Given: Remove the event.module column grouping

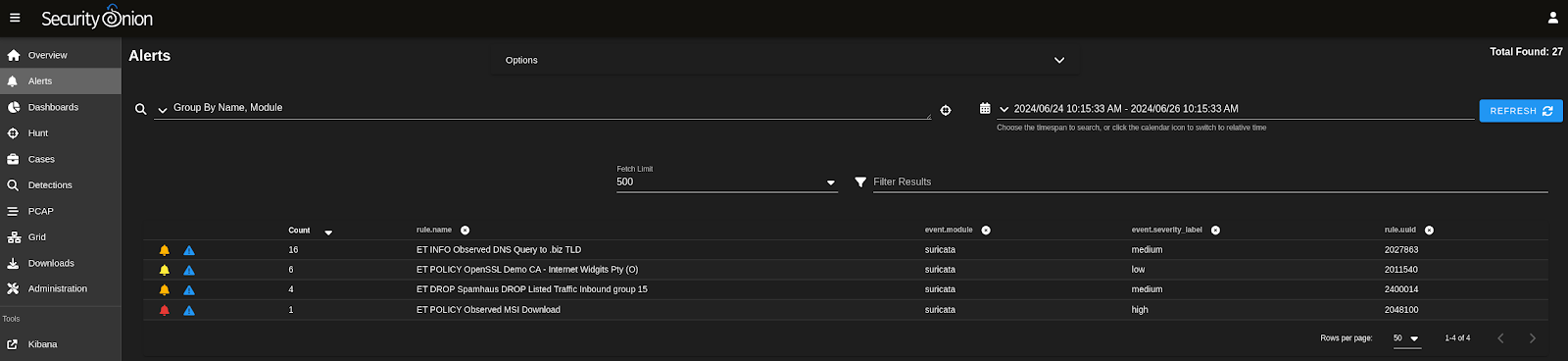Looking at the screenshot, I should [x=986, y=231].
